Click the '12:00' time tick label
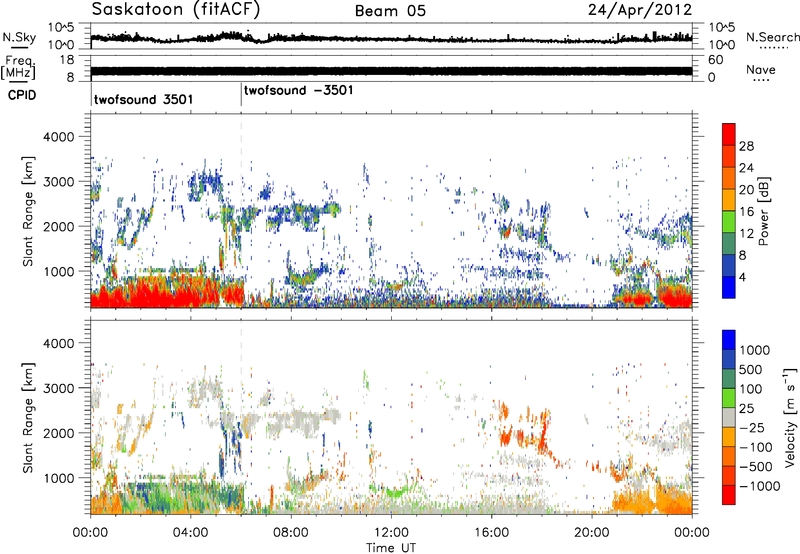Screen dimensions: 800x554 391,533
